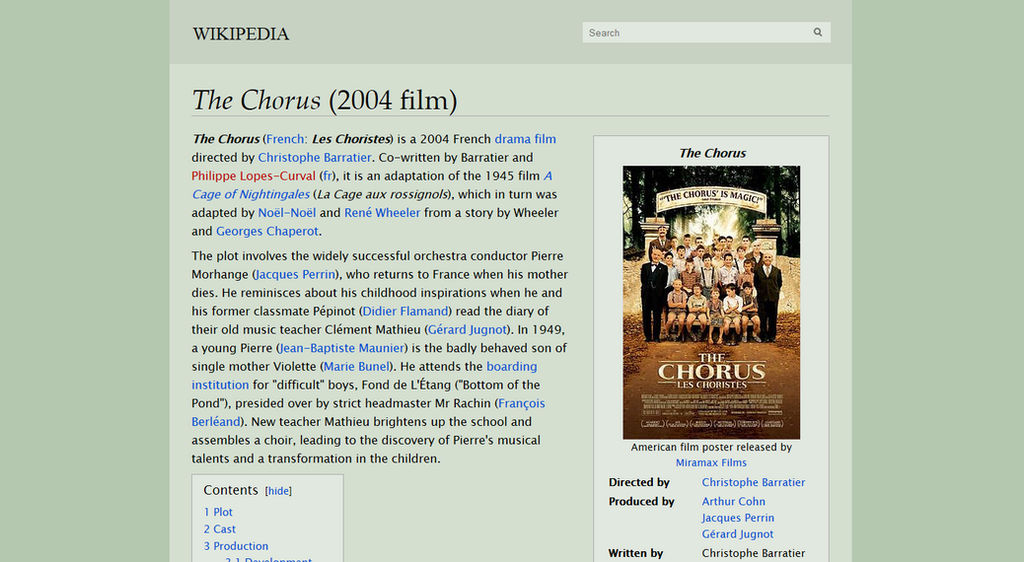Click the page title The Chorus (2004 film)
The width and height of the screenshot is (1024, 562).
tap(325, 100)
